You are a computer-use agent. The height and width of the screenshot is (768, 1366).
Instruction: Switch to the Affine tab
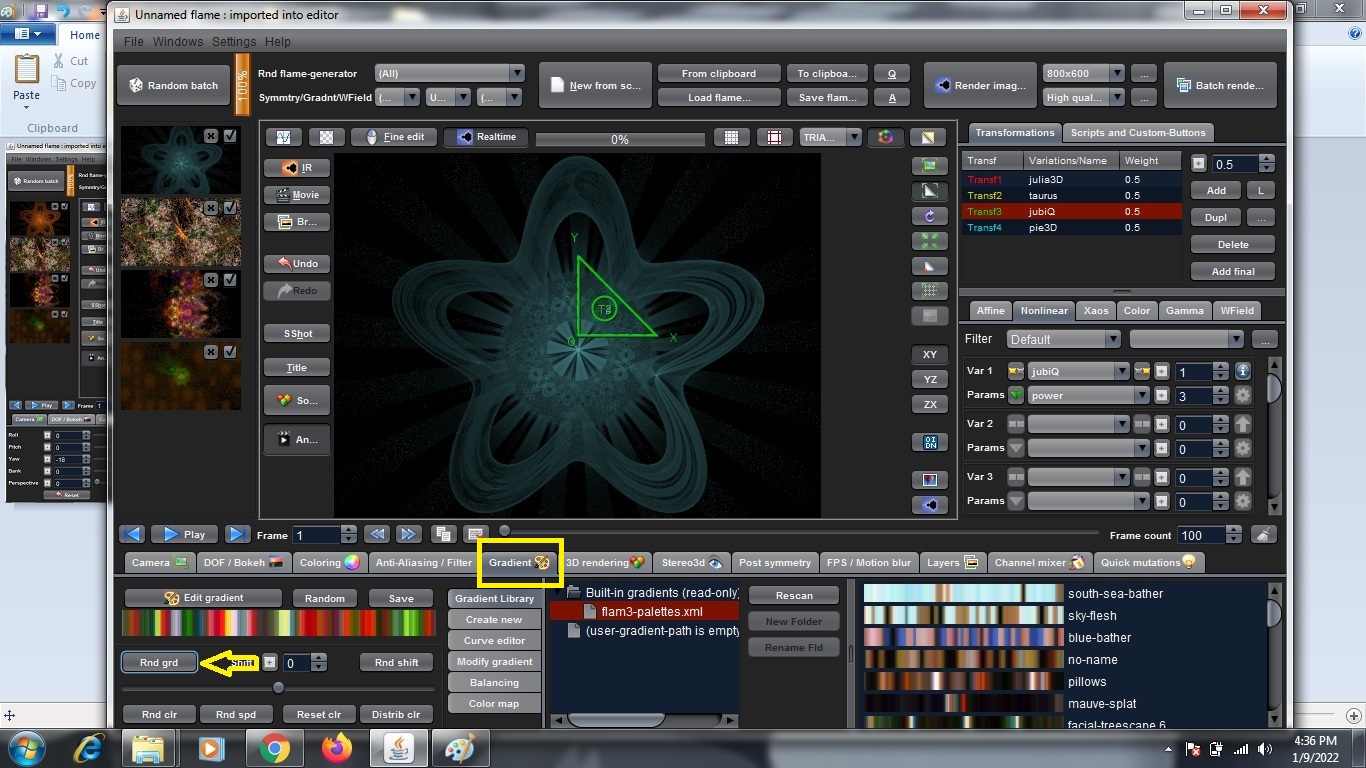tap(990, 310)
